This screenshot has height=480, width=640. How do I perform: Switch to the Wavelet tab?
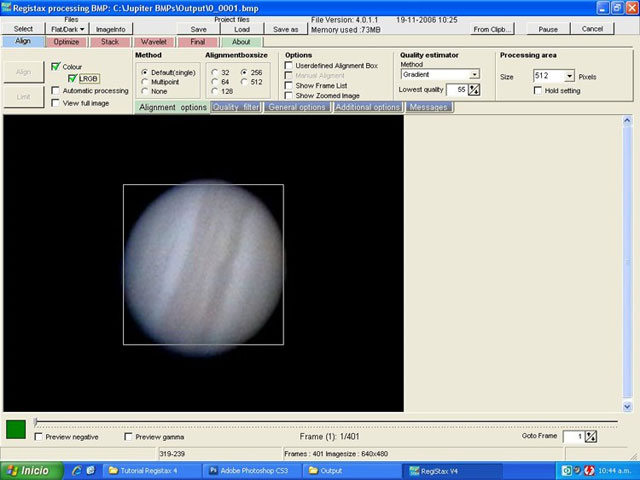(x=154, y=42)
